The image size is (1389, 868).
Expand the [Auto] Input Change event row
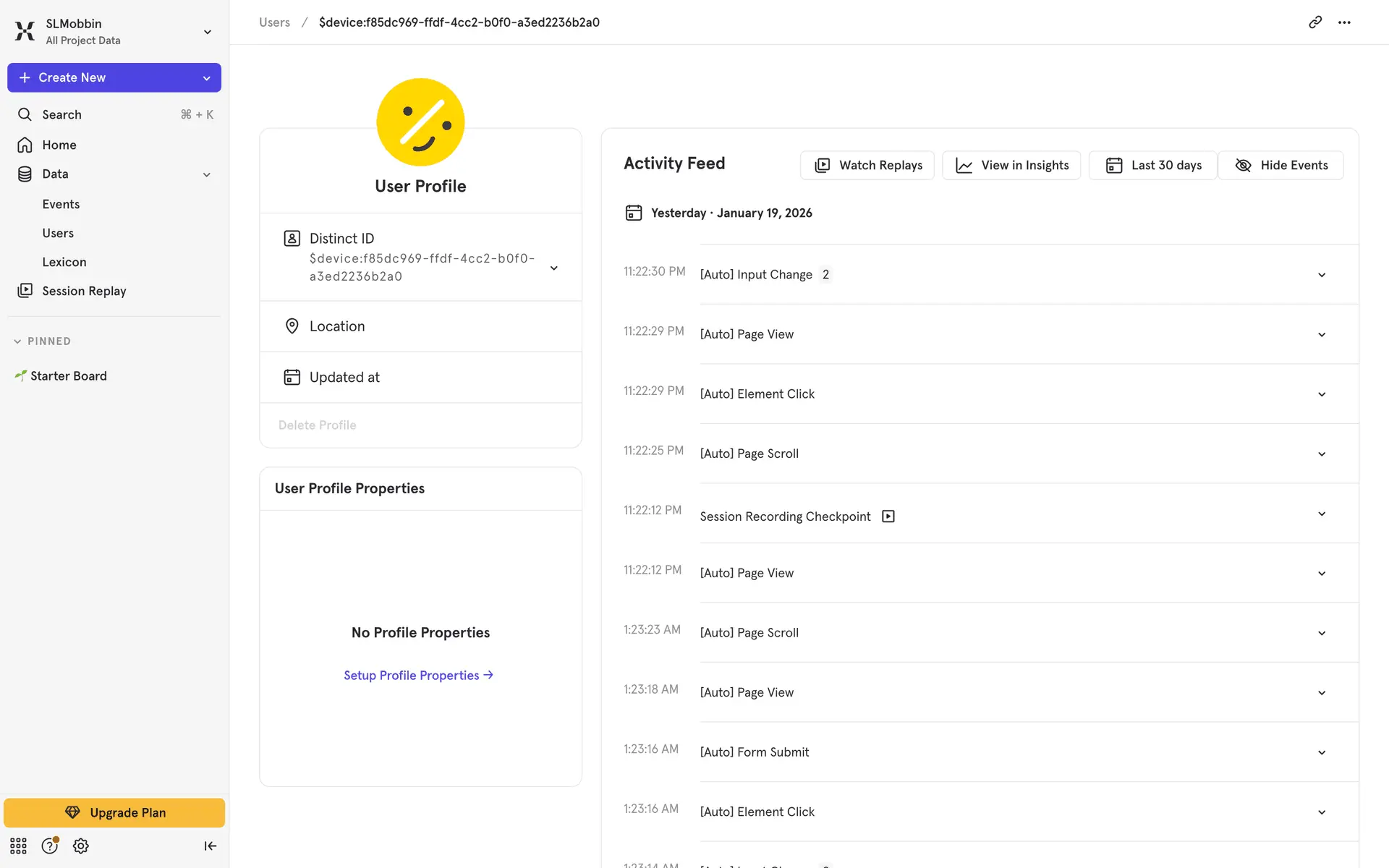coord(1321,275)
